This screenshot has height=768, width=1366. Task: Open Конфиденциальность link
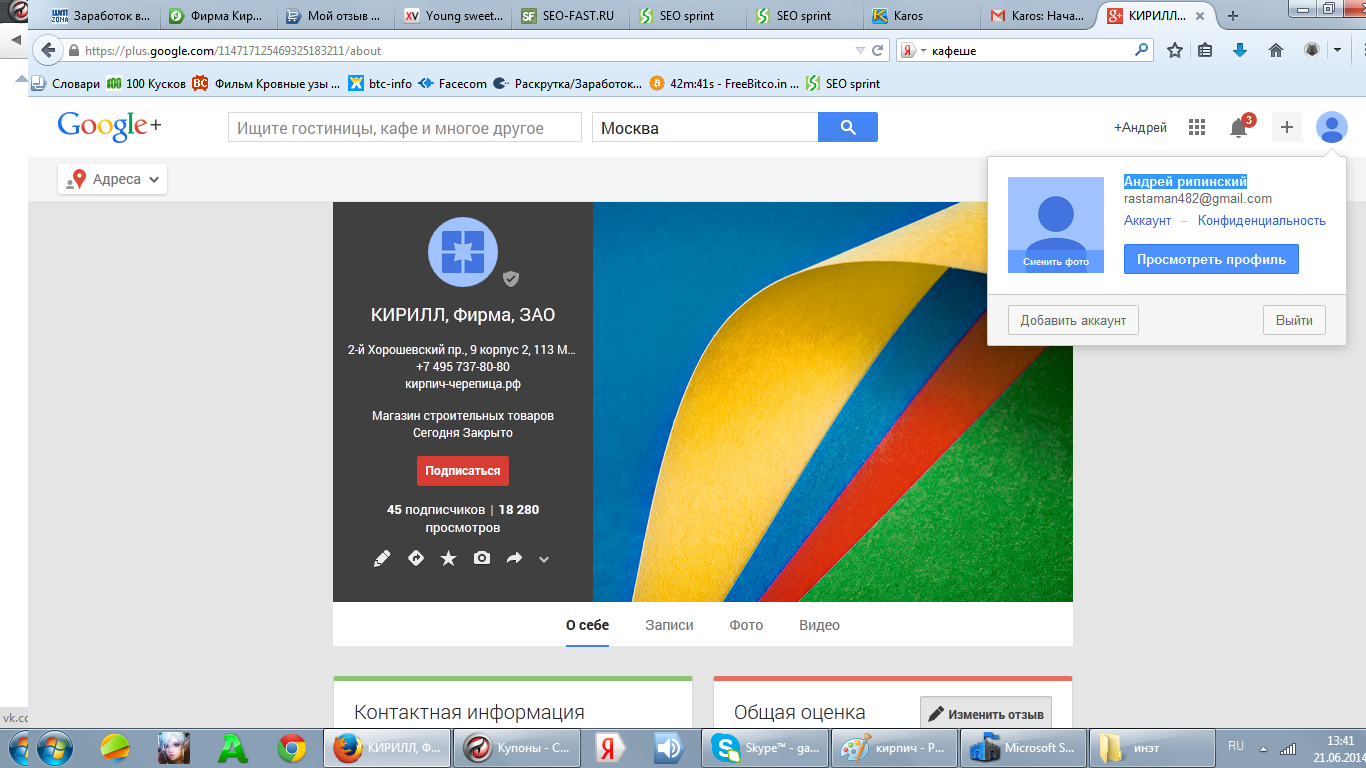pos(1262,220)
